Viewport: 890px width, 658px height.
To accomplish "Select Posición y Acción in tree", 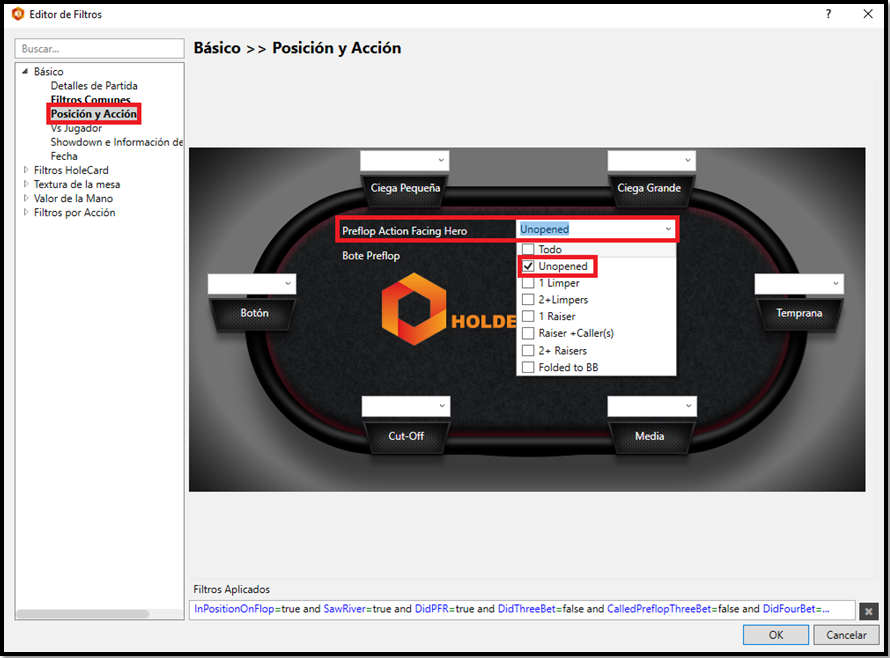I will 94,114.
